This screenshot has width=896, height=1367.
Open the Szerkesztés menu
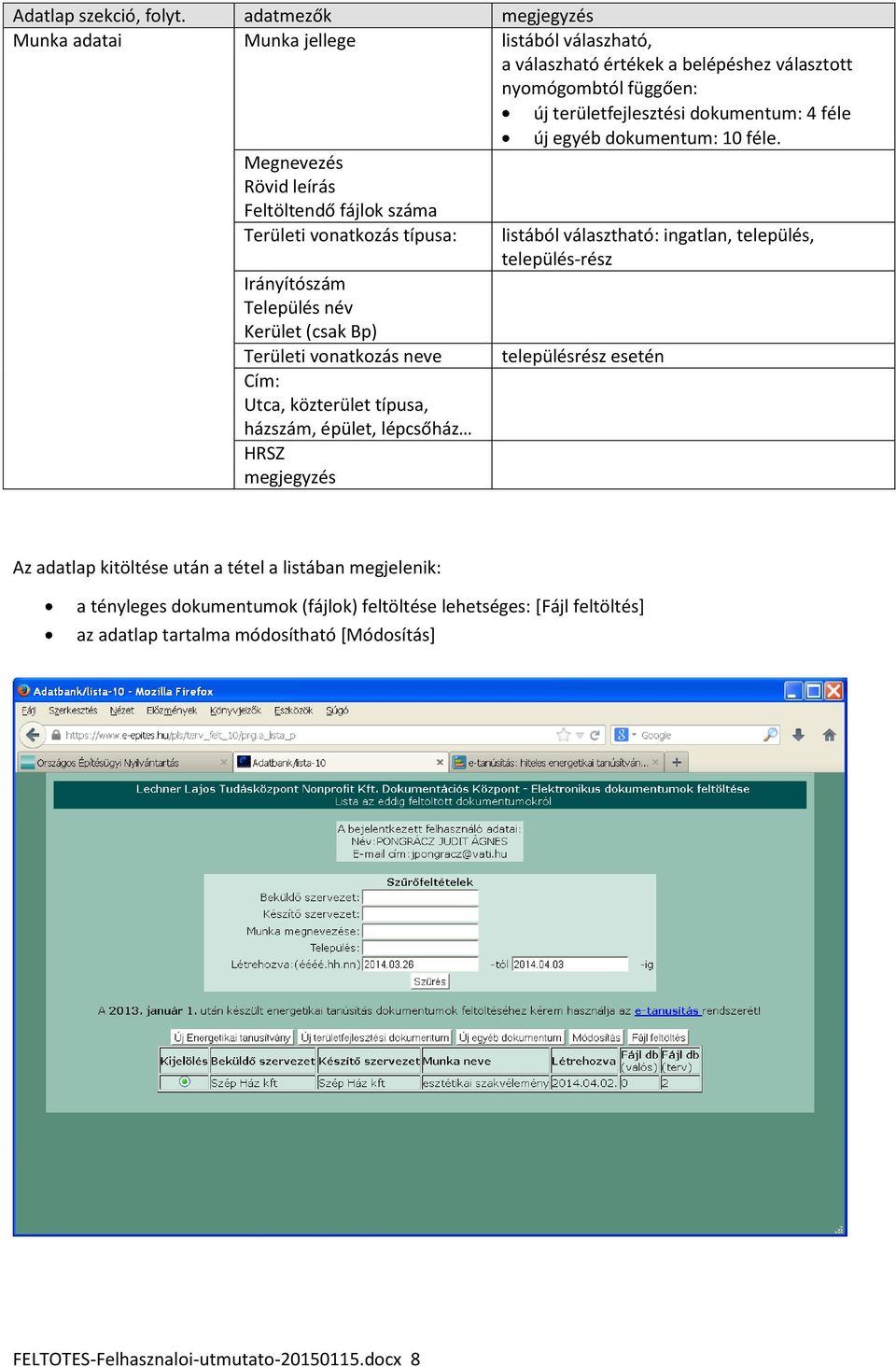pos(73,711)
